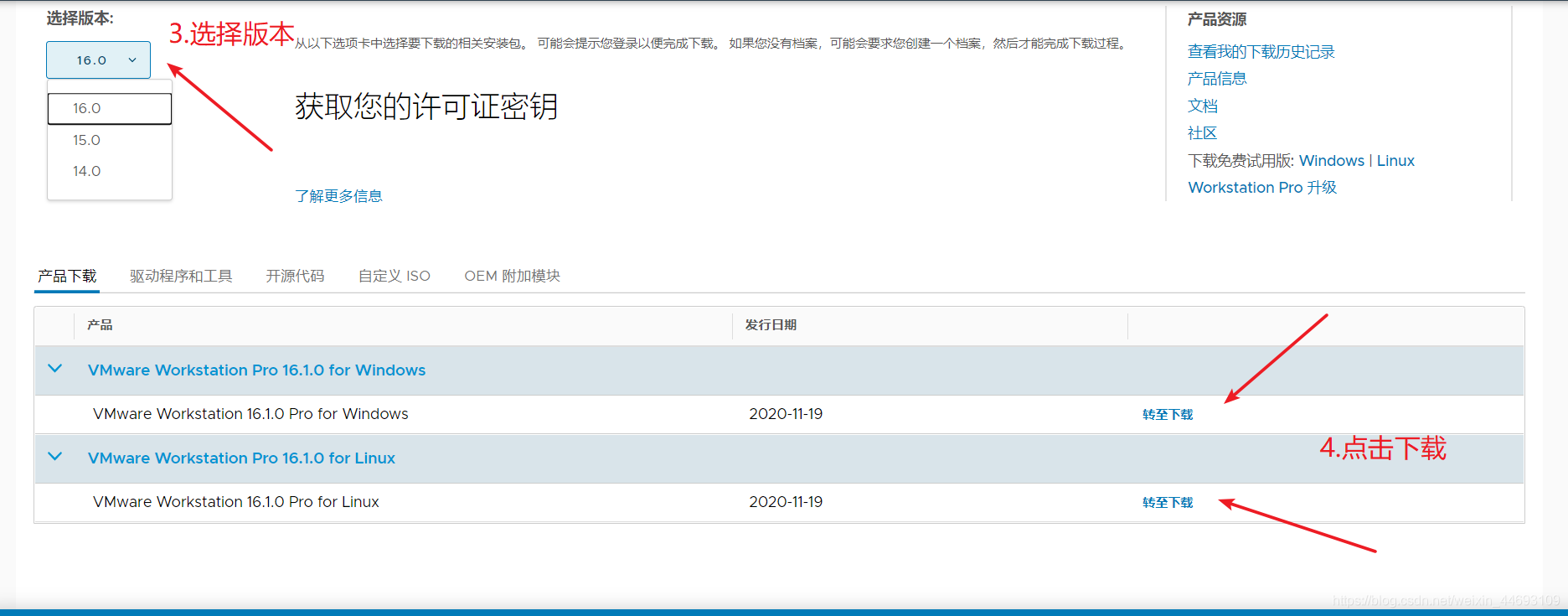Image resolution: width=1568 pixels, height=616 pixels.
Task: Click 转至下载 for the Linux product
Action: (1168, 503)
